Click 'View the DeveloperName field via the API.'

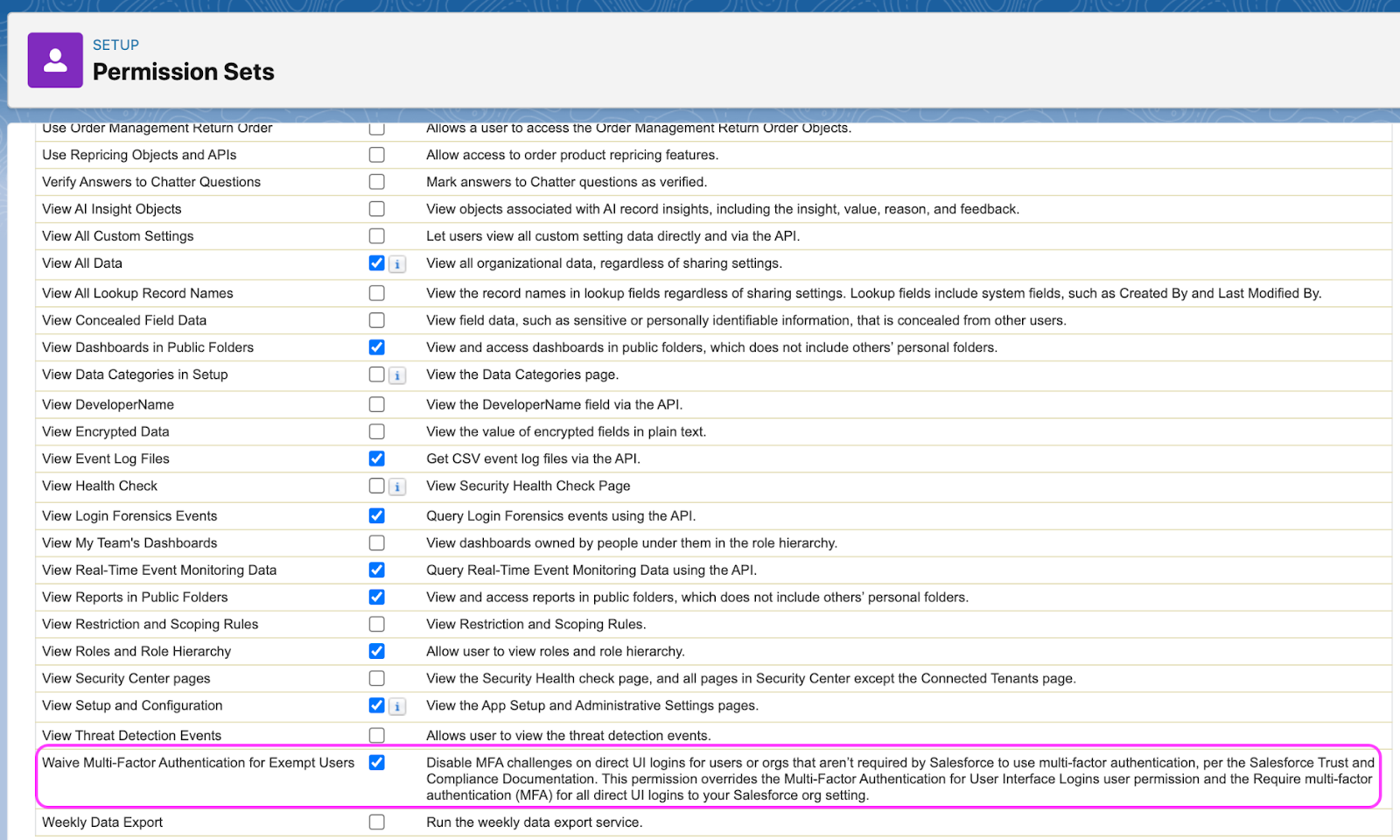pyautogui.click(x=555, y=404)
